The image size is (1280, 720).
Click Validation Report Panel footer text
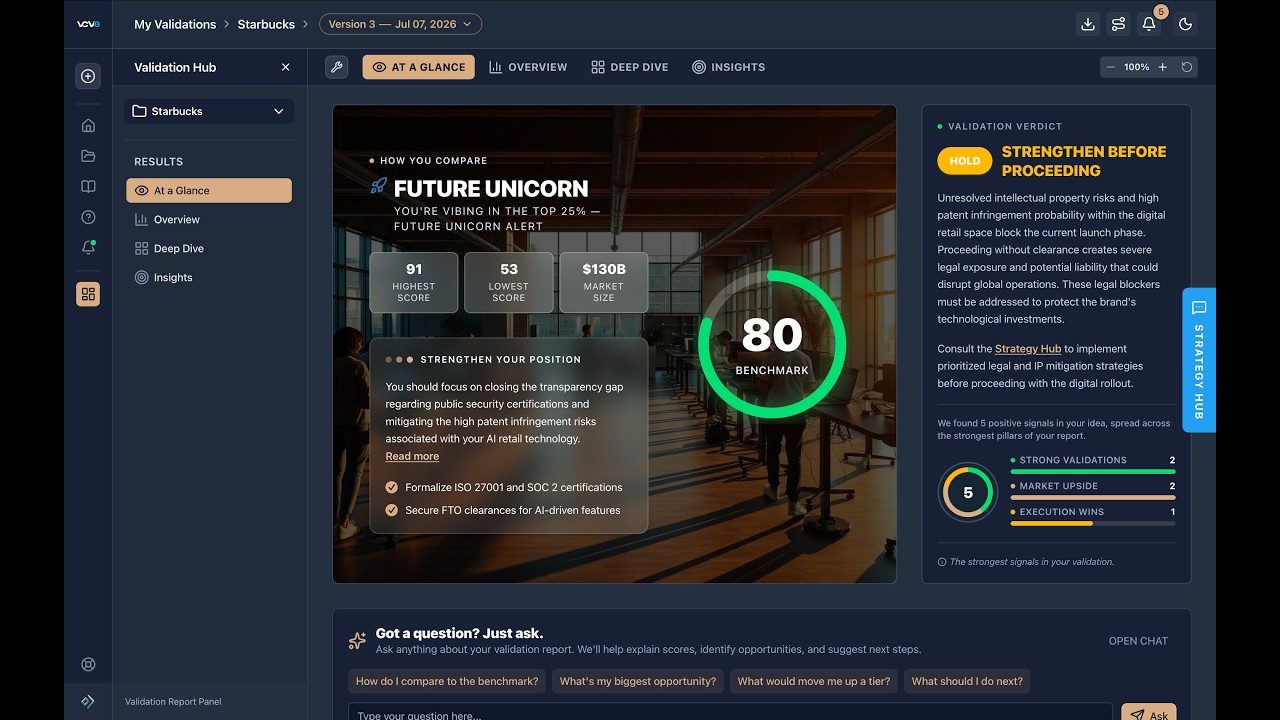[x=173, y=702]
